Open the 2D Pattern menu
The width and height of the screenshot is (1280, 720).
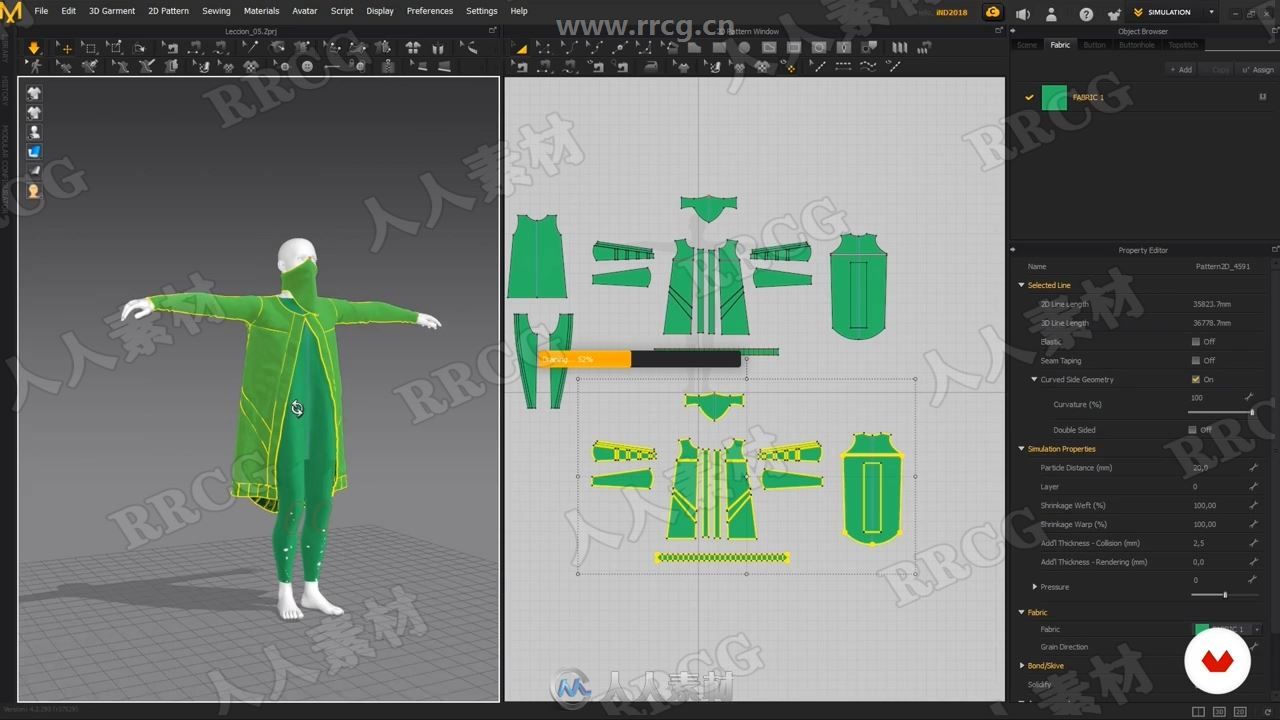[x=168, y=11]
